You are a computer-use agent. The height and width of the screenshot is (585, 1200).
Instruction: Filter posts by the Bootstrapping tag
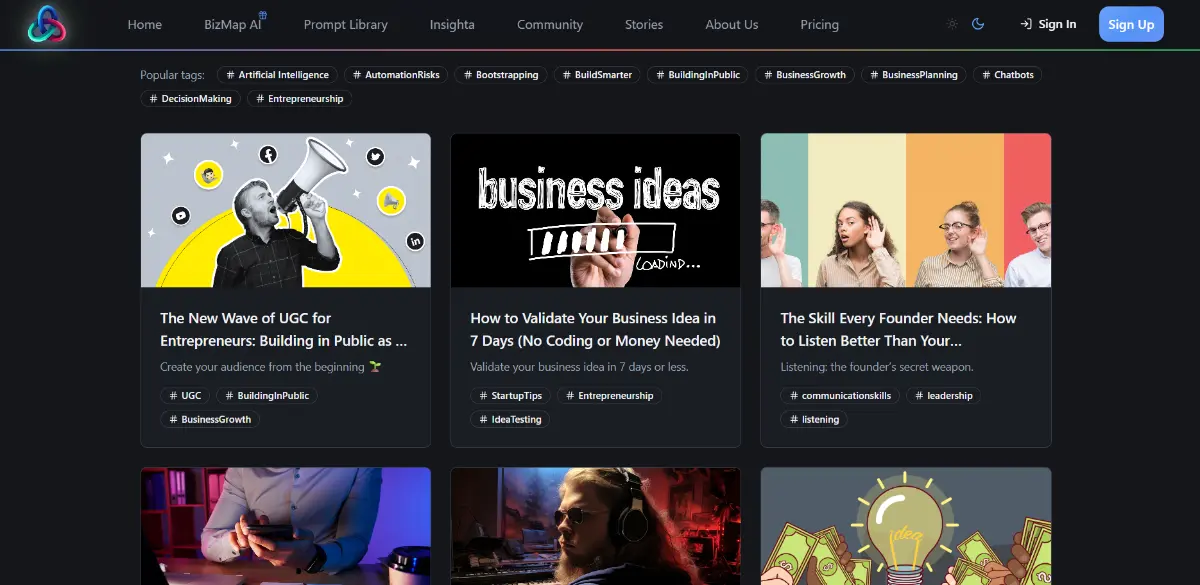coord(500,74)
